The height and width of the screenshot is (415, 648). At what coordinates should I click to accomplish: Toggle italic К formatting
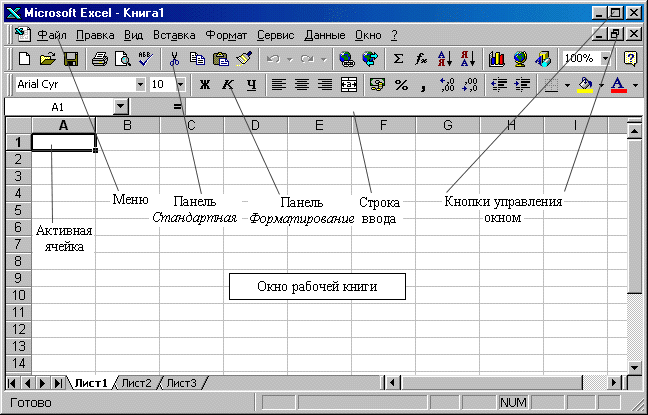pyautogui.click(x=228, y=85)
